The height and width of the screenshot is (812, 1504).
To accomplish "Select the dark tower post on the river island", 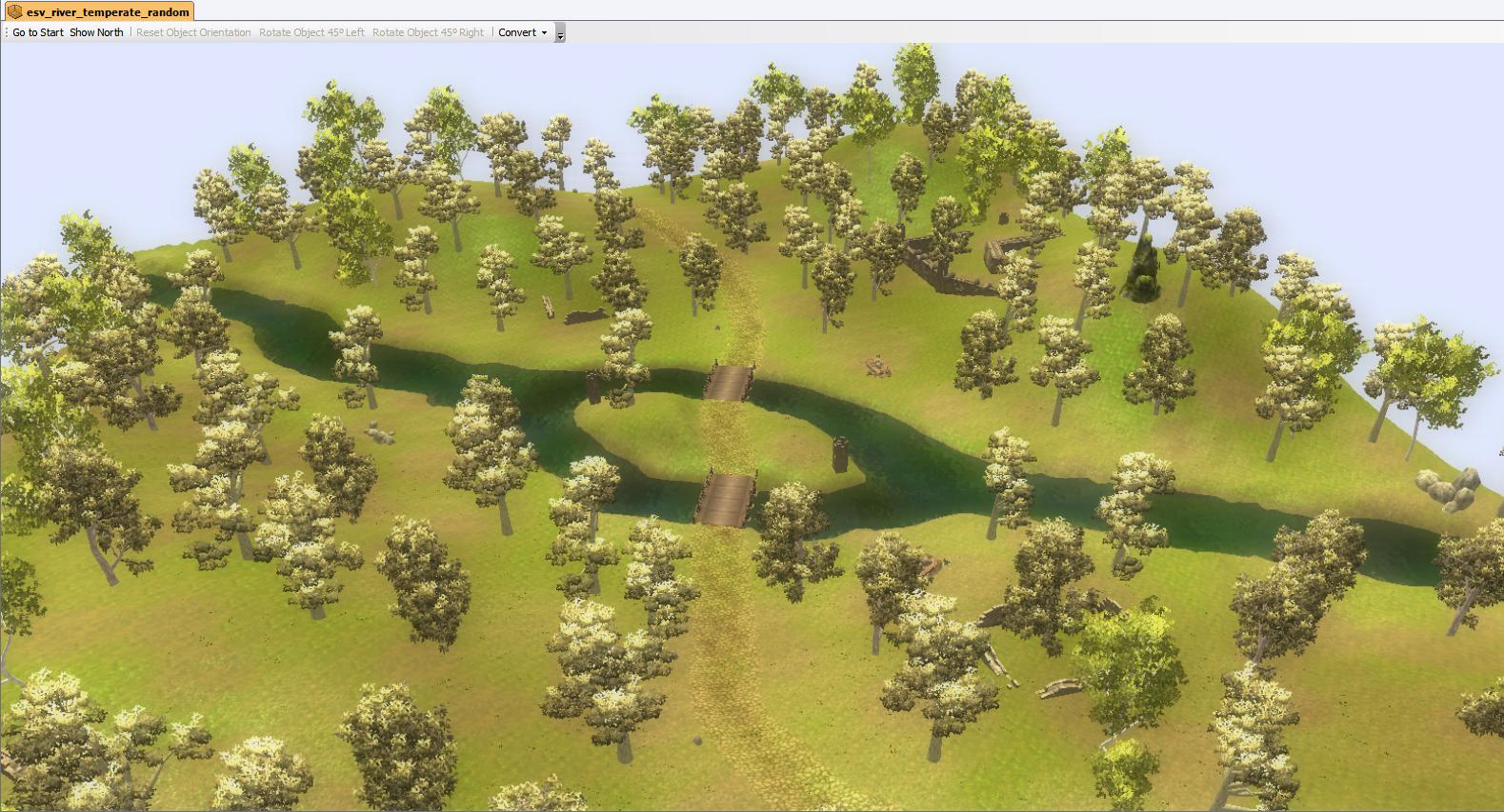I will (x=841, y=454).
